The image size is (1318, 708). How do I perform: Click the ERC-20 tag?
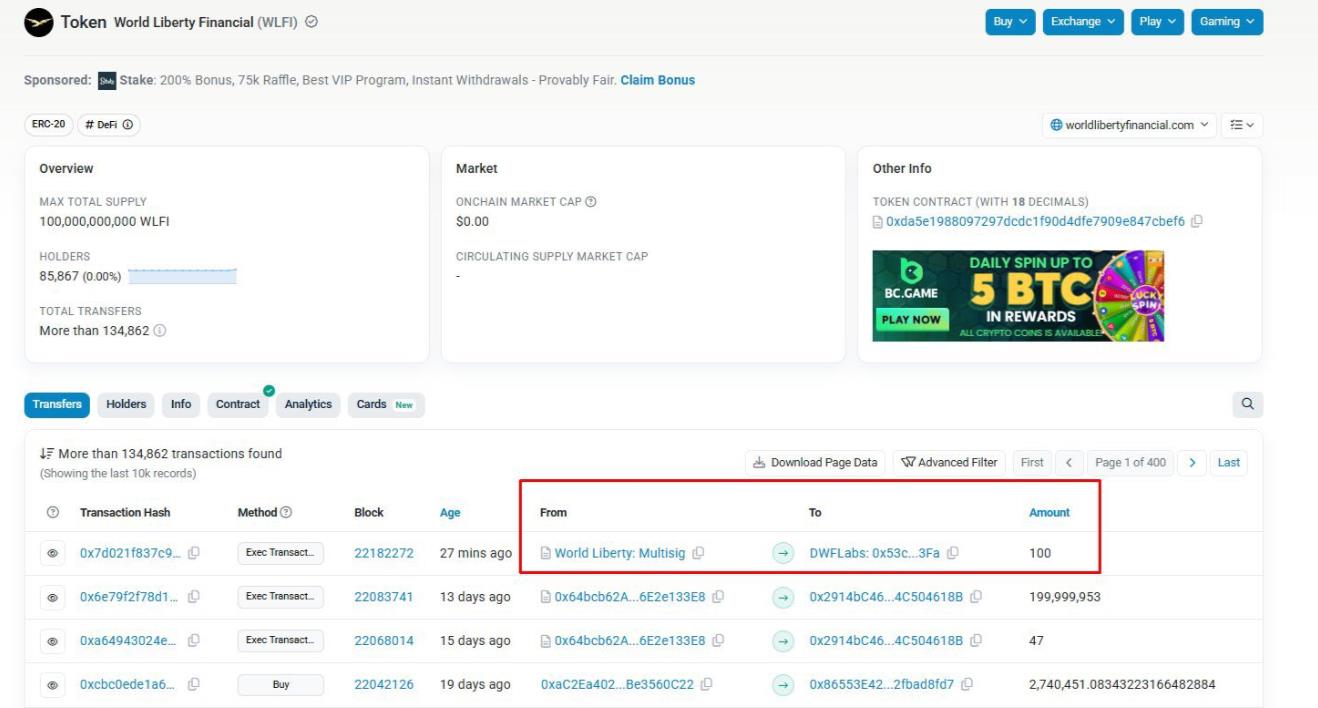coord(47,125)
